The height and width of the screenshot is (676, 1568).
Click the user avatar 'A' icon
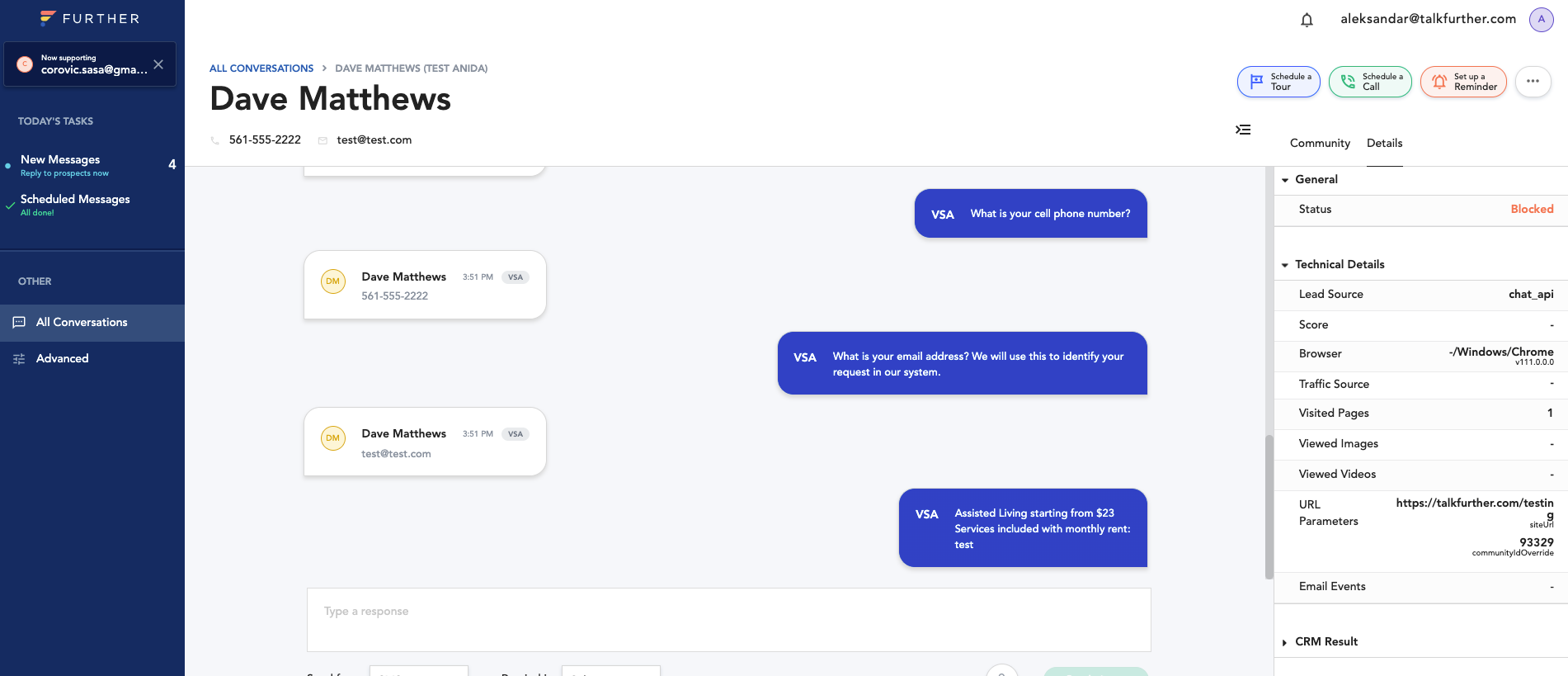pos(1541,19)
